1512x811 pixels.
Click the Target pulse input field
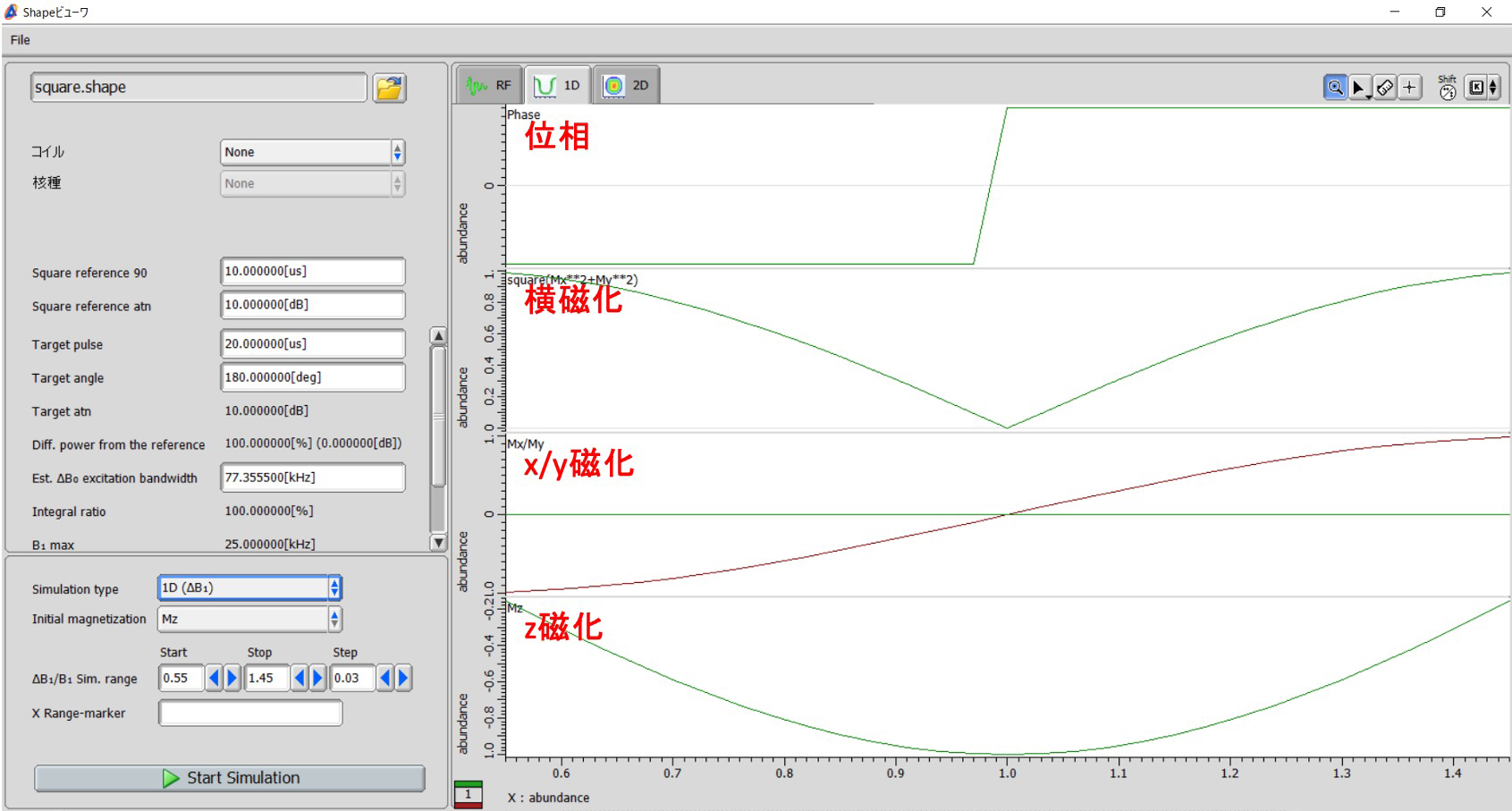312,344
